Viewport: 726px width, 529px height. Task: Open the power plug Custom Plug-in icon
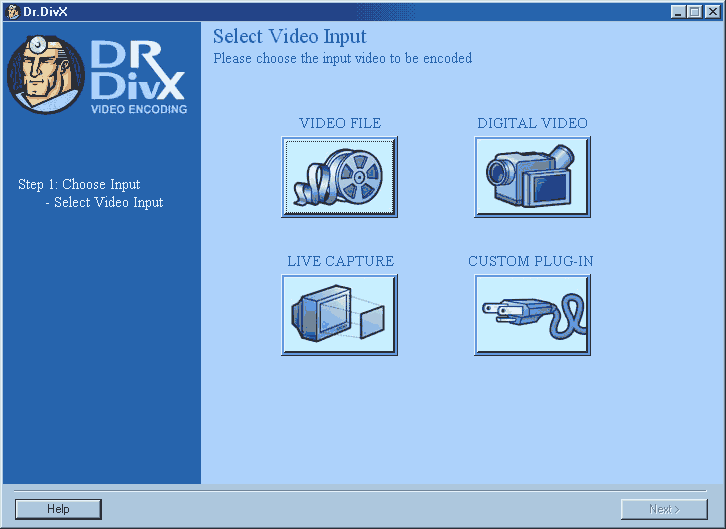click(x=532, y=315)
